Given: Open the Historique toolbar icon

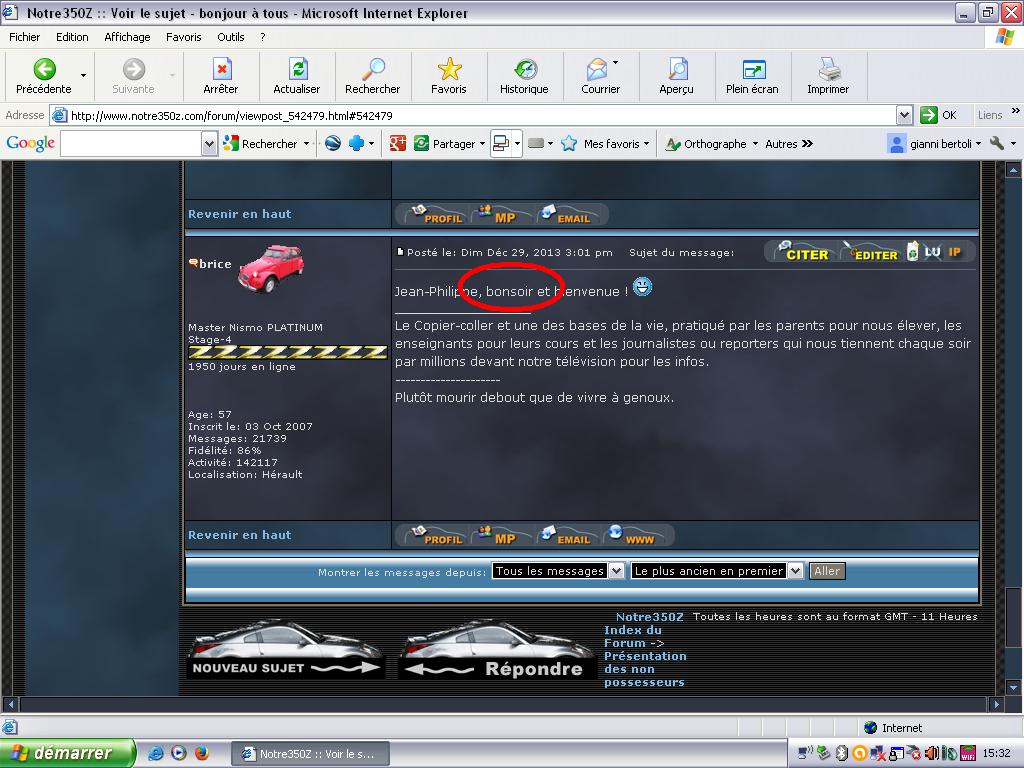Looking at the screenshot, I should pyautogui.click(x=524, y=70).
